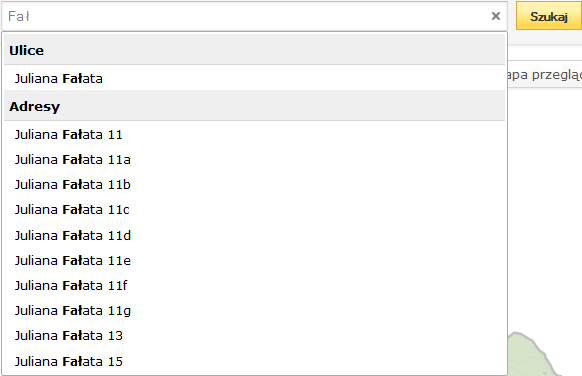
Task: Choose the Juliana Fałata 11d entry
Action: 254,235
